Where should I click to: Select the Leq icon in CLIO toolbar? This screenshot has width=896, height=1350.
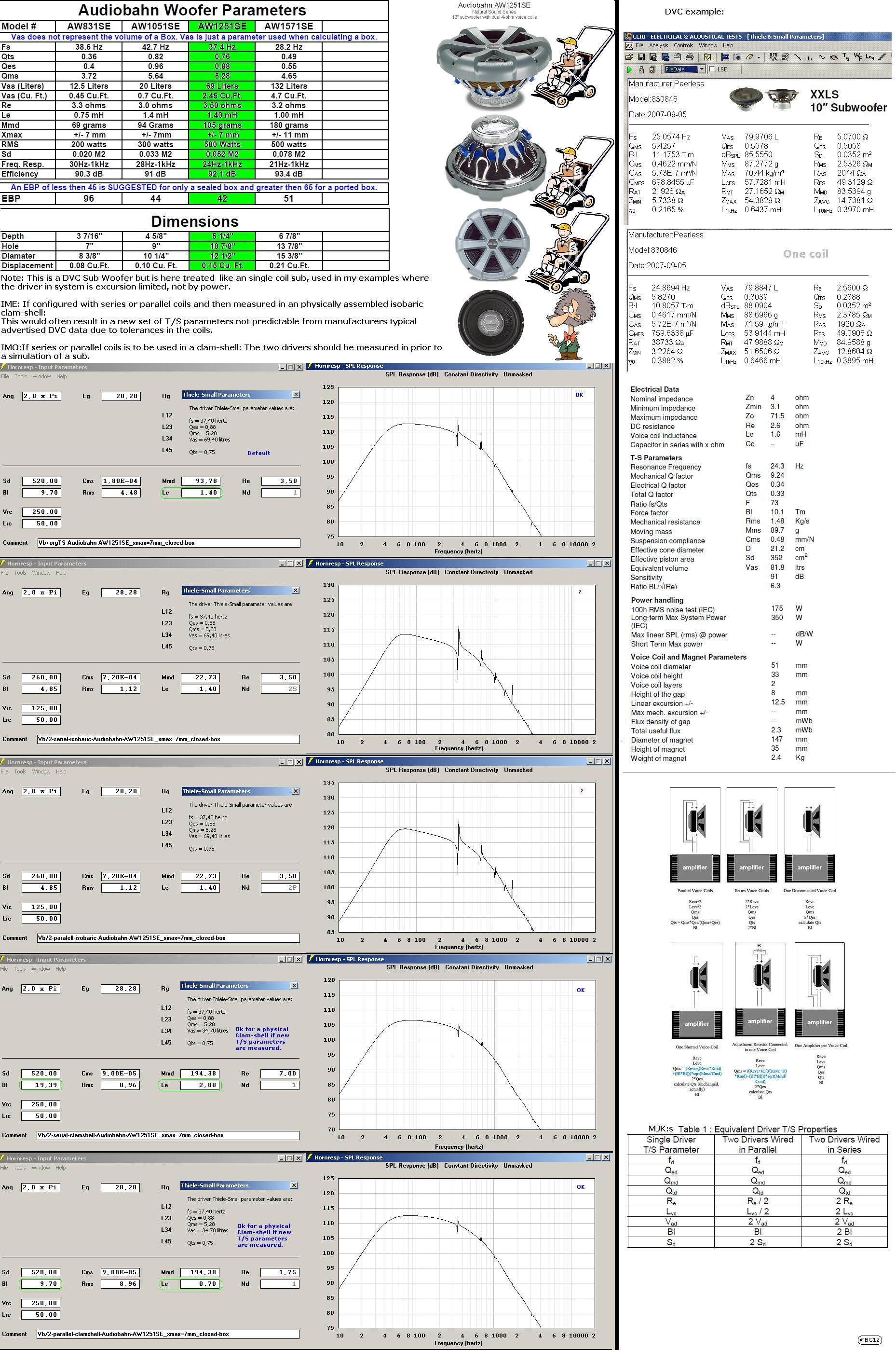coord(870,57)
